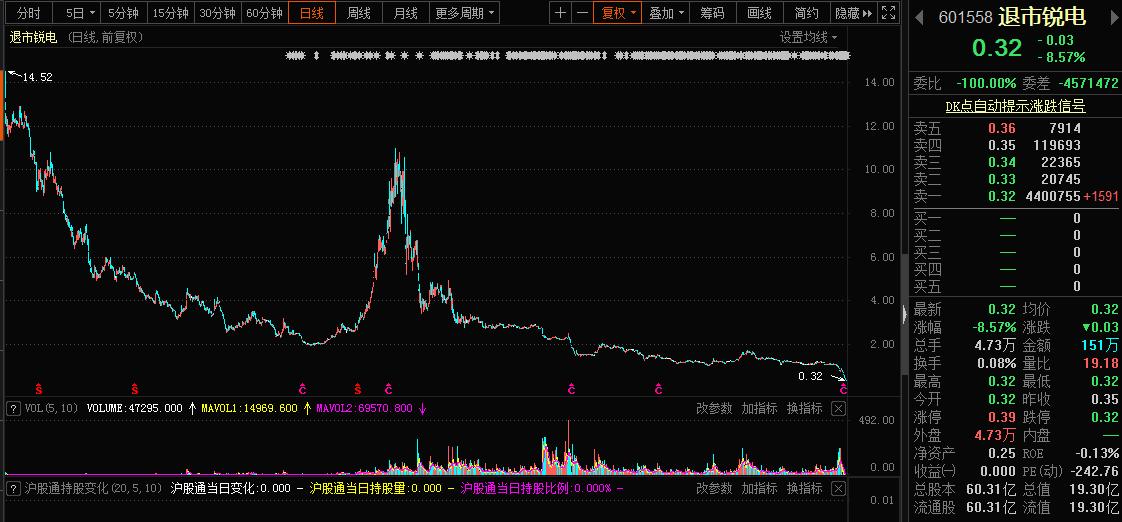Select 卖三 row priced 0.34
This screenshot has width=1122, height=522.
1015,163
